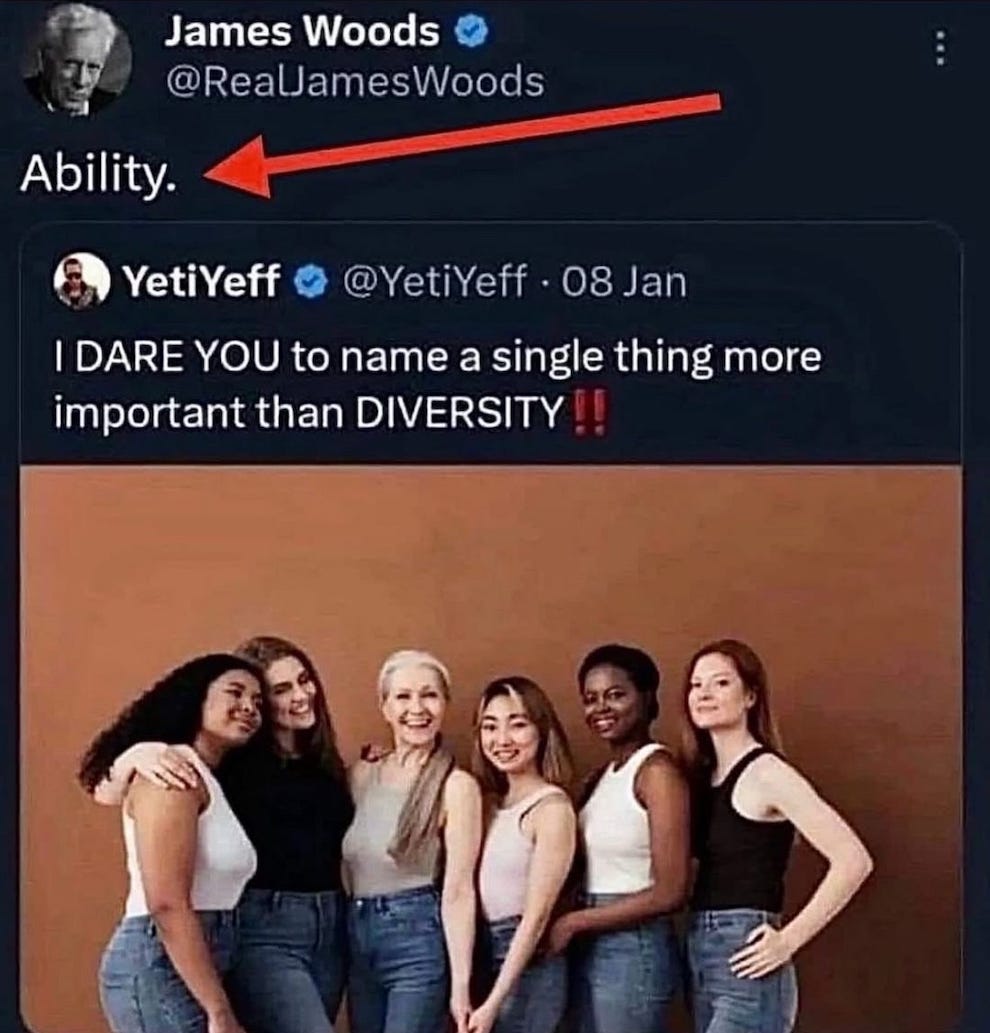
Task: Open YetiYeff's small avatar
Action: [81, 281]
